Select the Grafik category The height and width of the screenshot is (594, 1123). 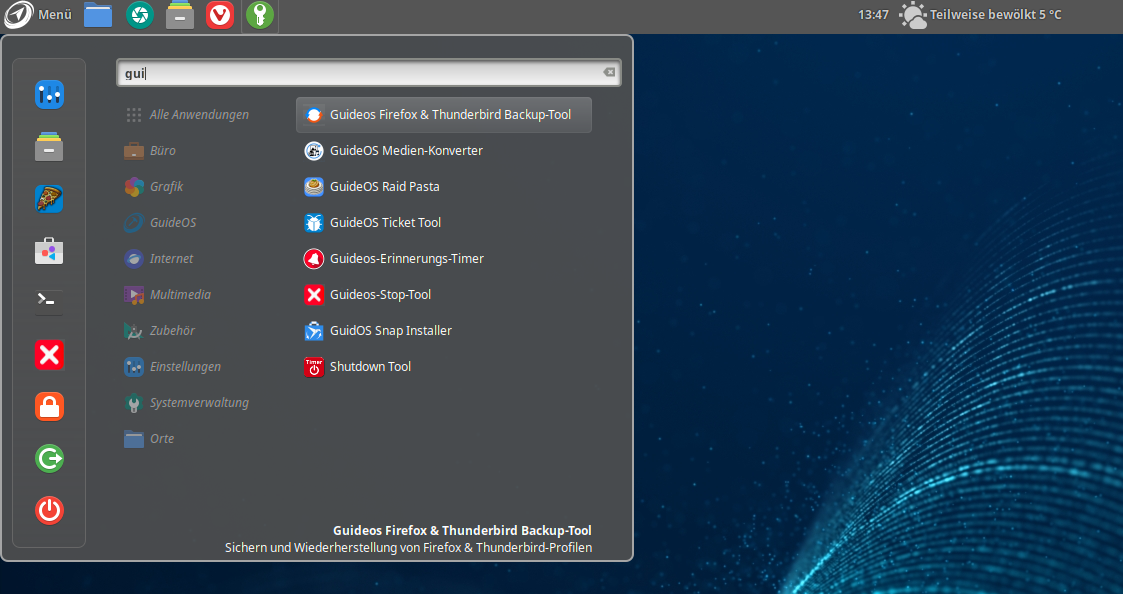[x=154, y=186]
